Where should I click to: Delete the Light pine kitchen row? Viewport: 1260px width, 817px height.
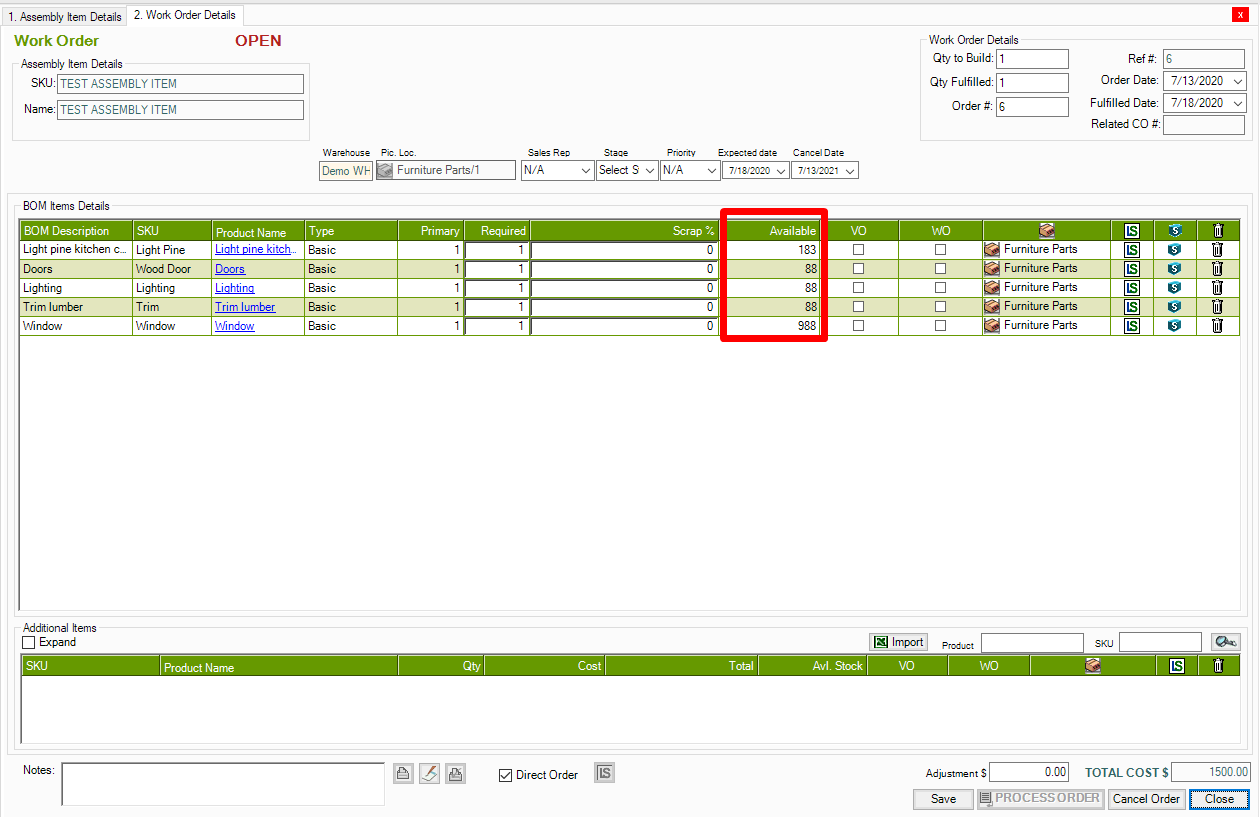[x=1217, y=250]
